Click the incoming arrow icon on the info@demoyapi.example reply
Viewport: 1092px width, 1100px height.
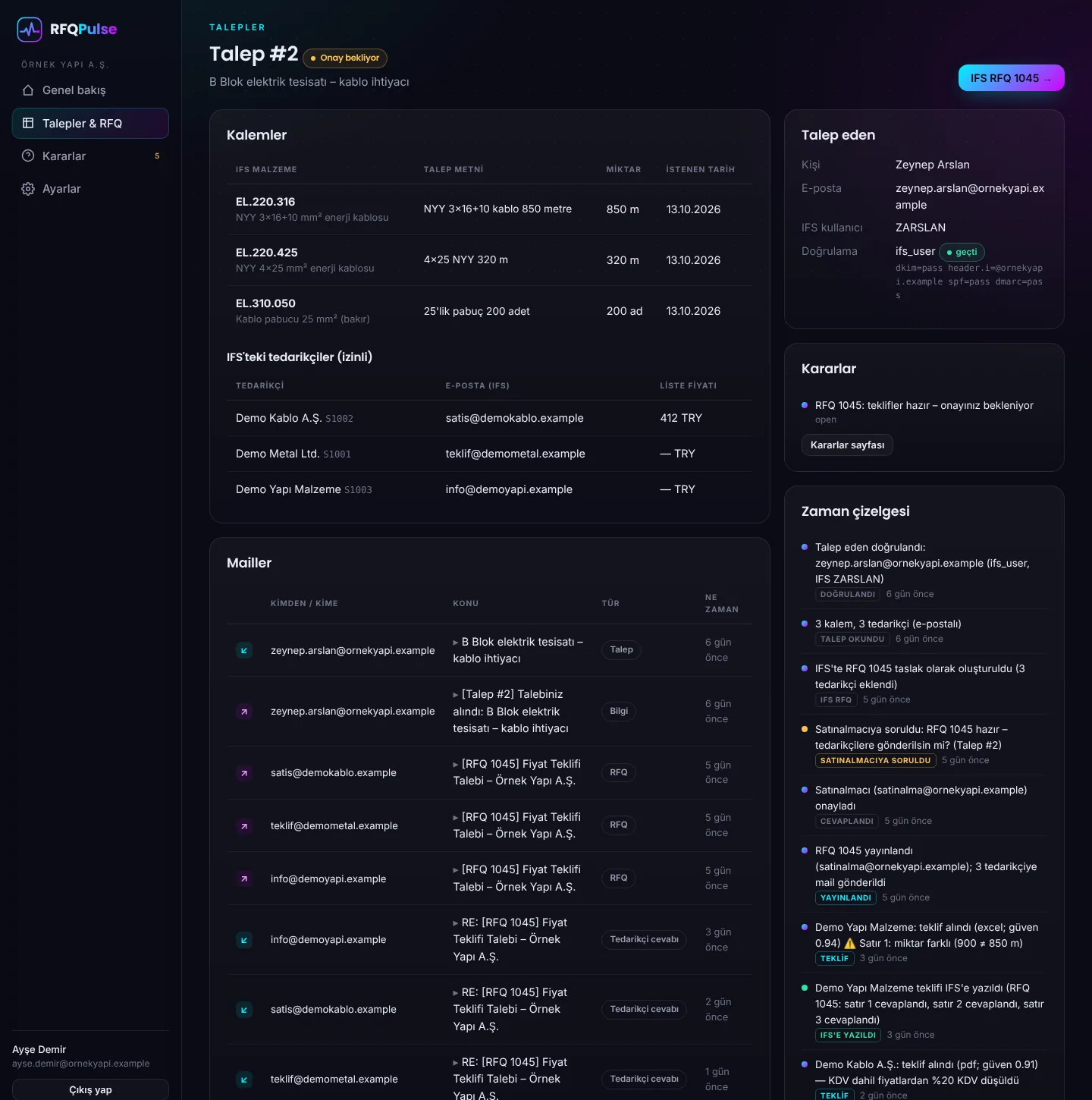click(244, 940)
